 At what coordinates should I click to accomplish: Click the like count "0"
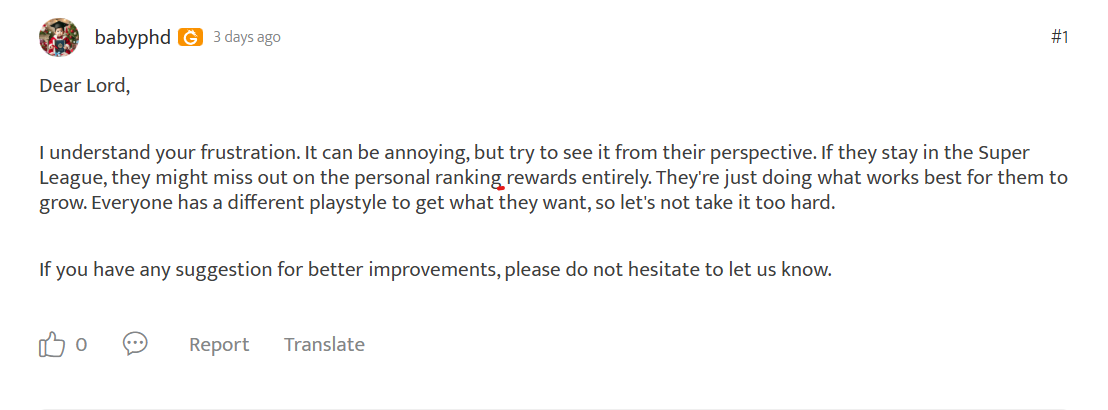pyautogui.click(x=81, y=345)
